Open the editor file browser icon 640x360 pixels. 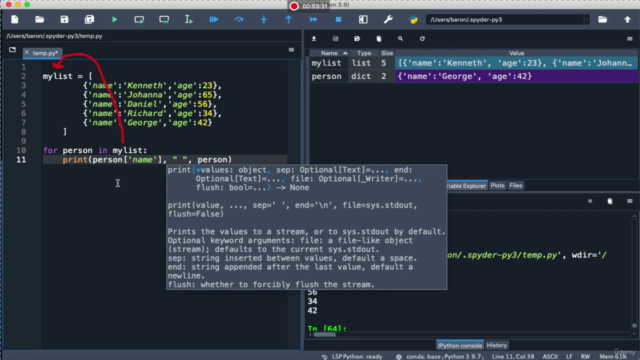[12, 50]
